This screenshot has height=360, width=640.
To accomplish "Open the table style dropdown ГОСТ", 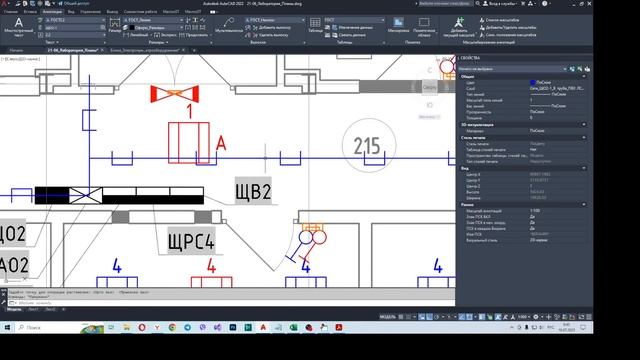I will [354, 20].
